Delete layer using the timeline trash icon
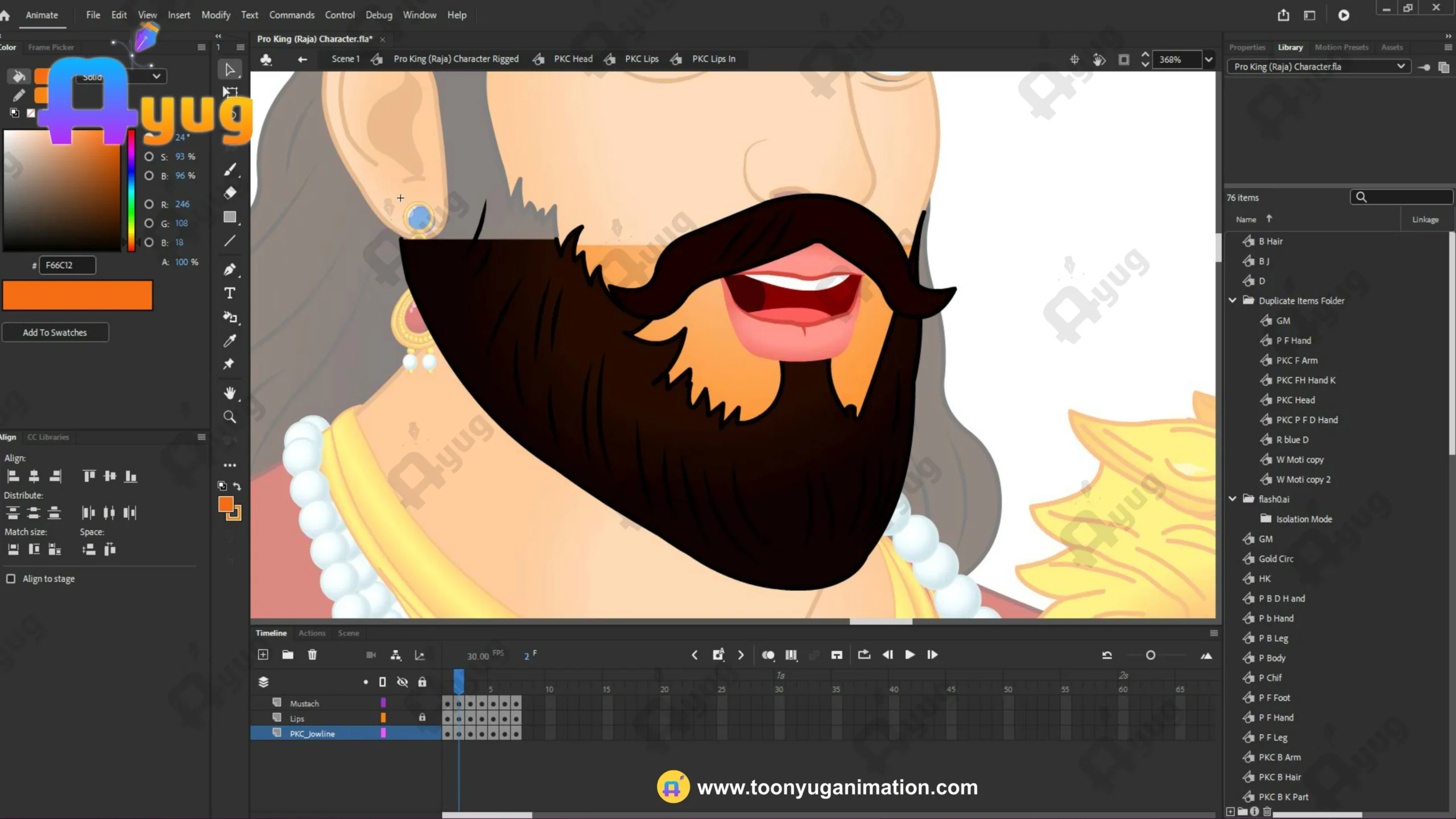Screen dimensions: 1456x819 [312, 655]
